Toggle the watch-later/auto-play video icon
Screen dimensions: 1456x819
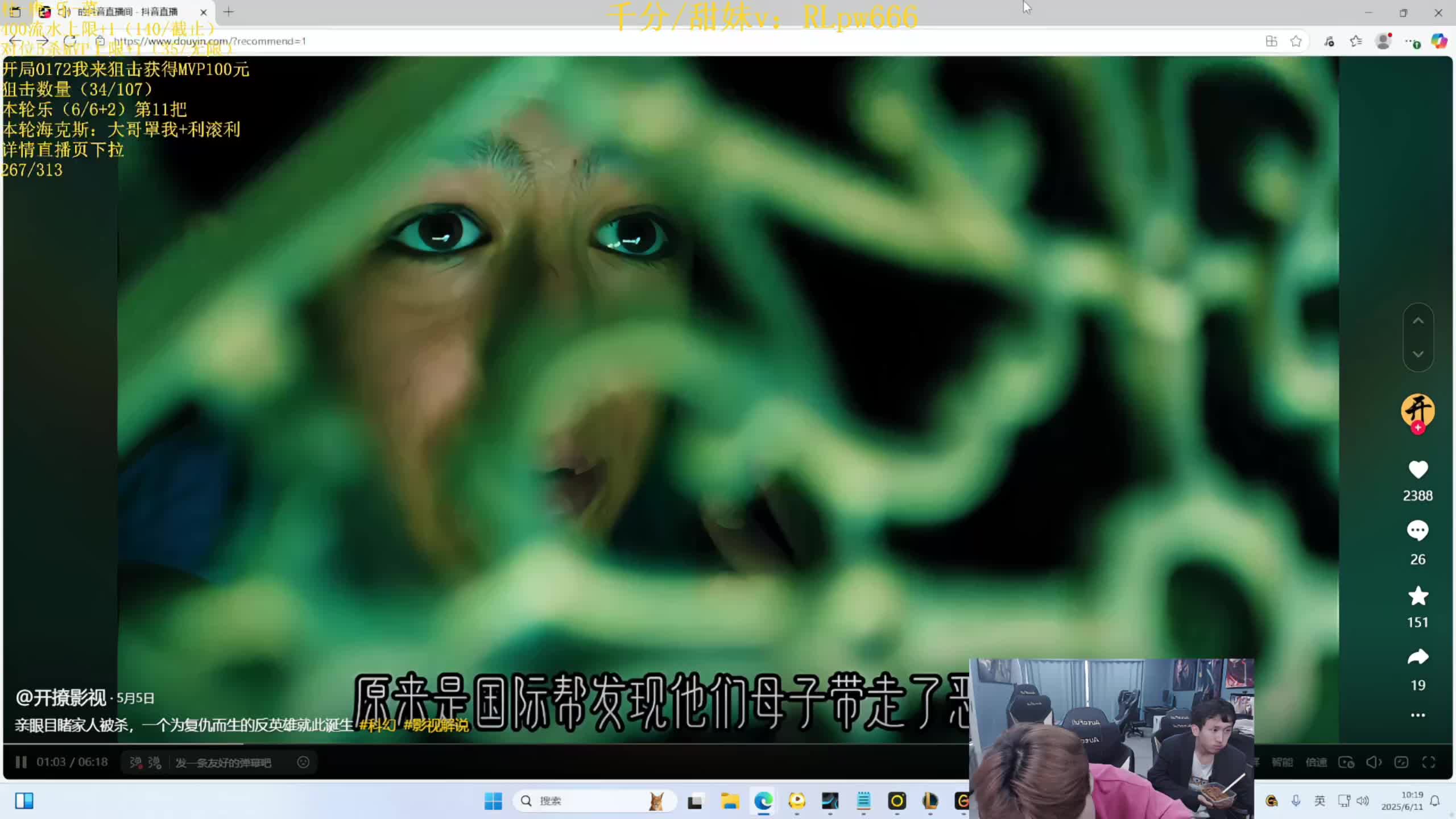[x=1346, y=762]
